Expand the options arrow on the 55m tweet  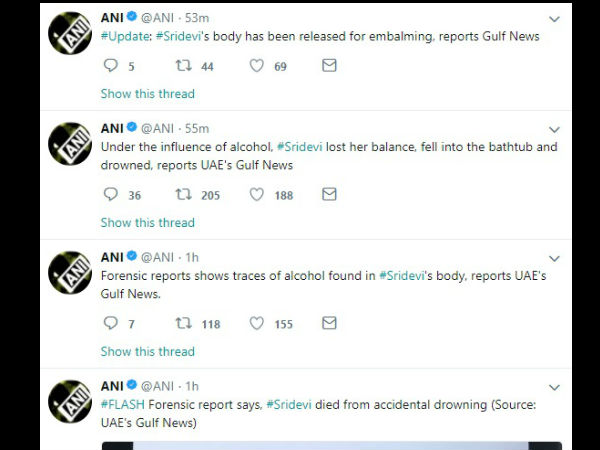coord(555,128)
